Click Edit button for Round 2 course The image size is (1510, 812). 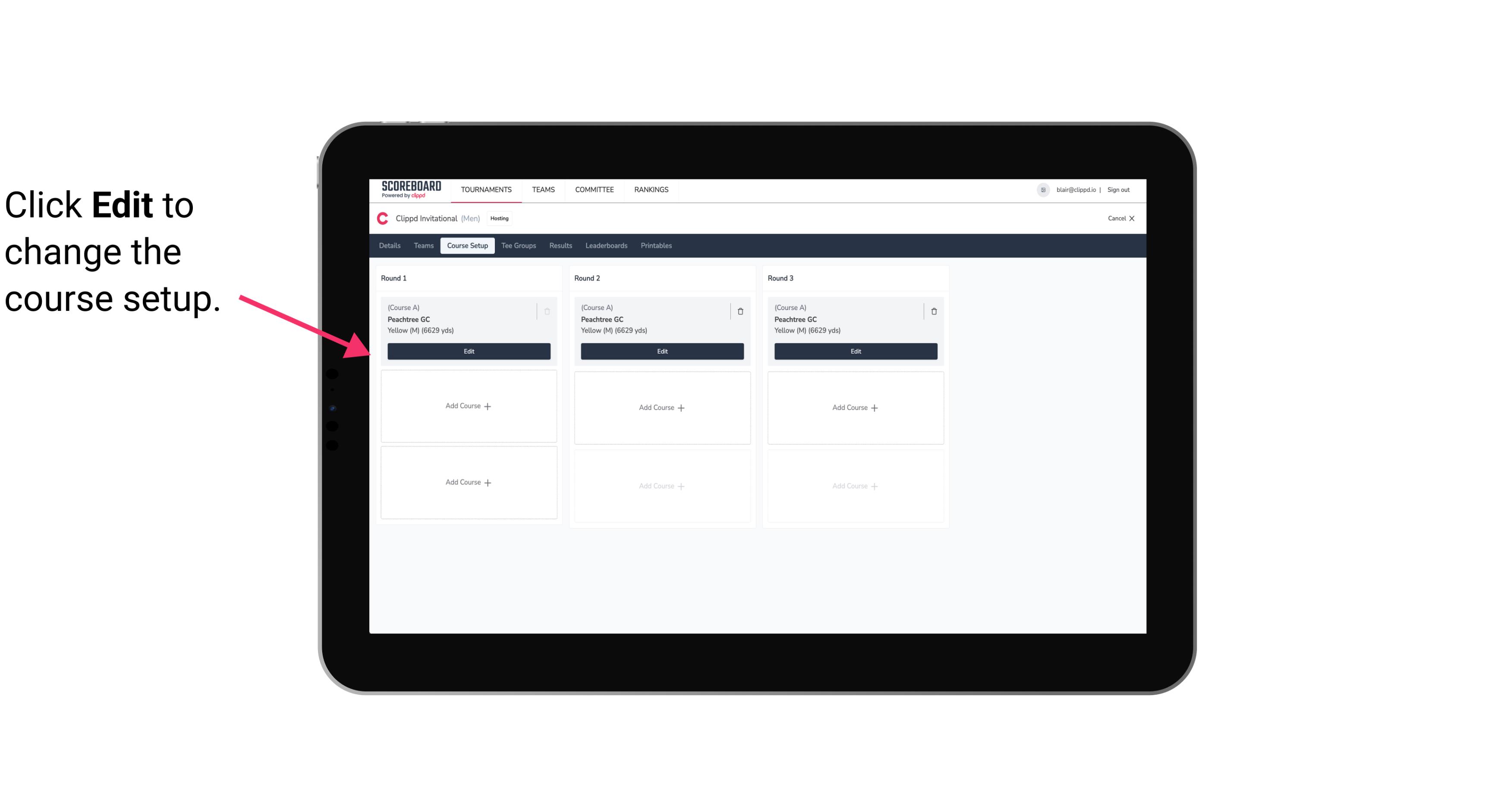tap(661, 351)
